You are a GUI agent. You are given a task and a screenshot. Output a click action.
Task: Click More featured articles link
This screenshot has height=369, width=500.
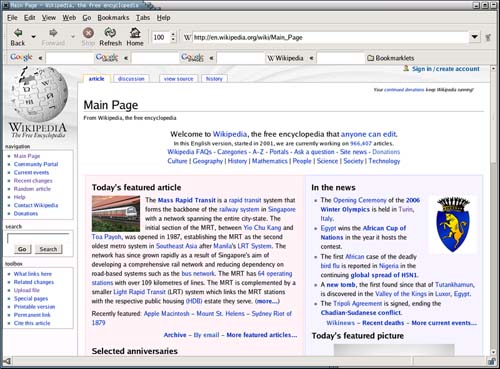[x=262, y=335]
